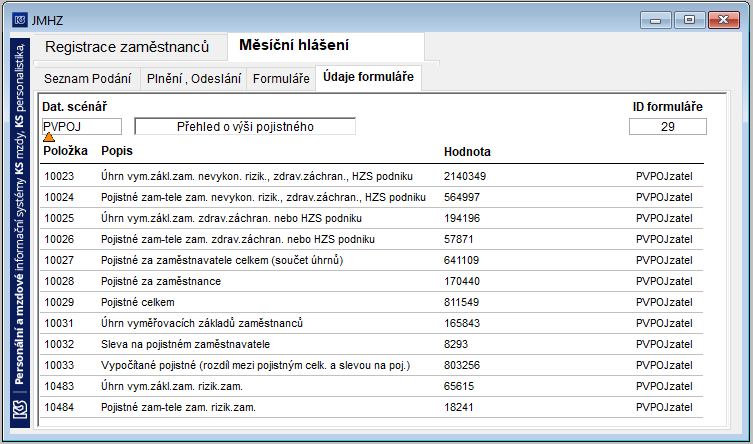Viewport: 753px width, 444px height.
Task: Click value 170440
Action: point(462,281)
